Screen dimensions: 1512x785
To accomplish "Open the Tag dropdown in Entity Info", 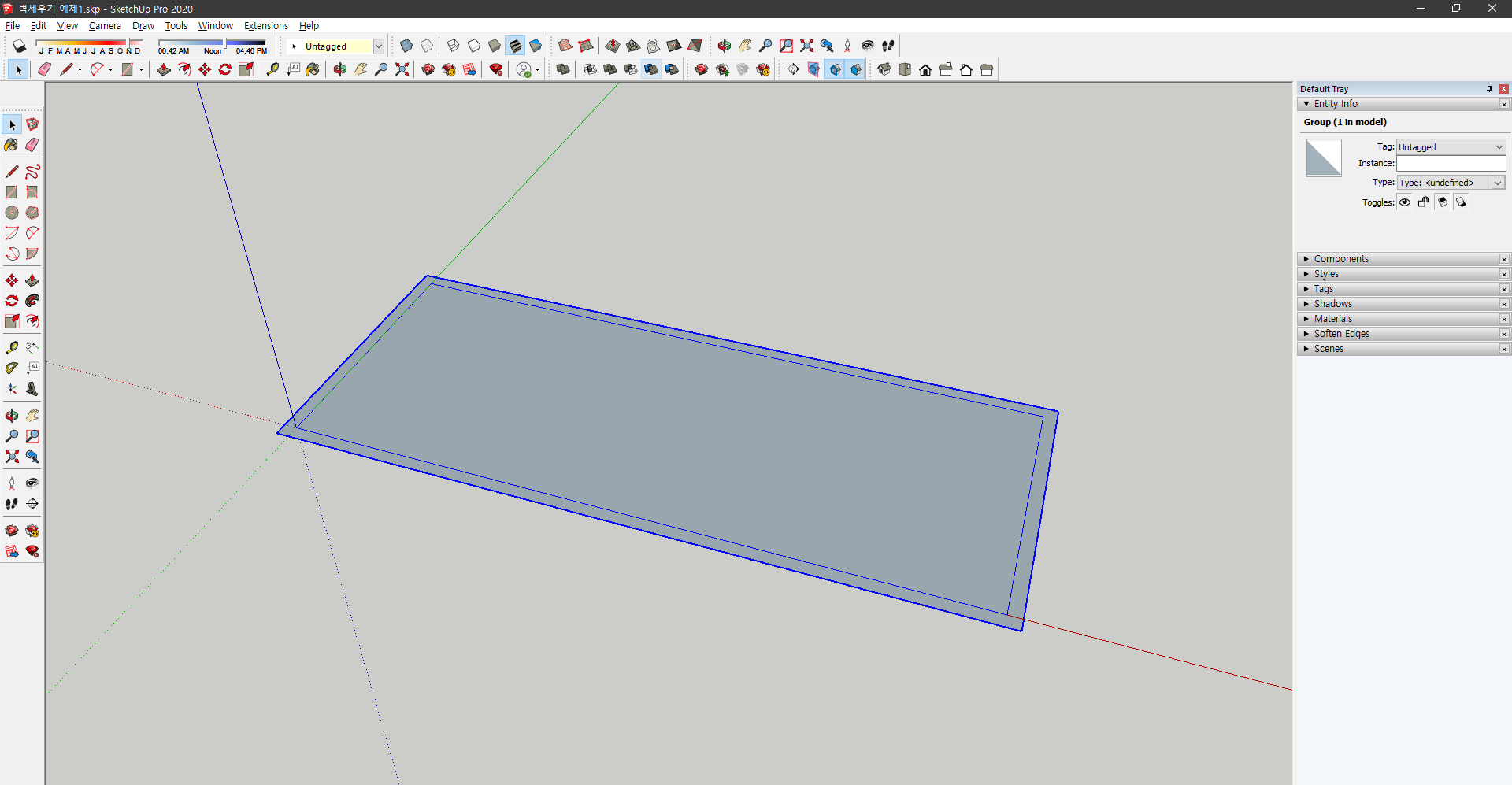I will point(1451,147).
